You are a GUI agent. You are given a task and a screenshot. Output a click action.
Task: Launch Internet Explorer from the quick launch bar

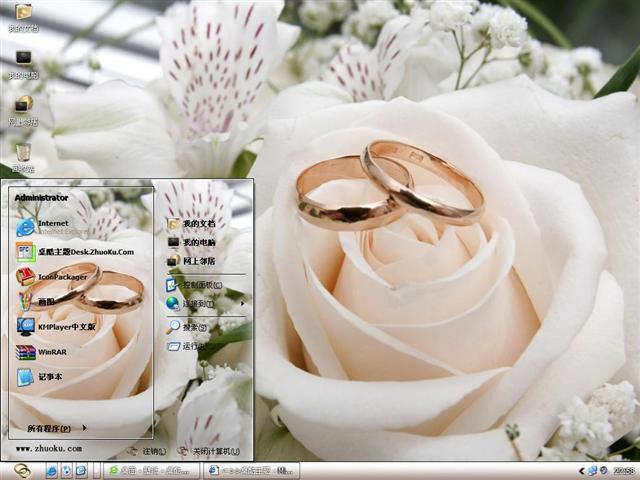pos(51,471)
